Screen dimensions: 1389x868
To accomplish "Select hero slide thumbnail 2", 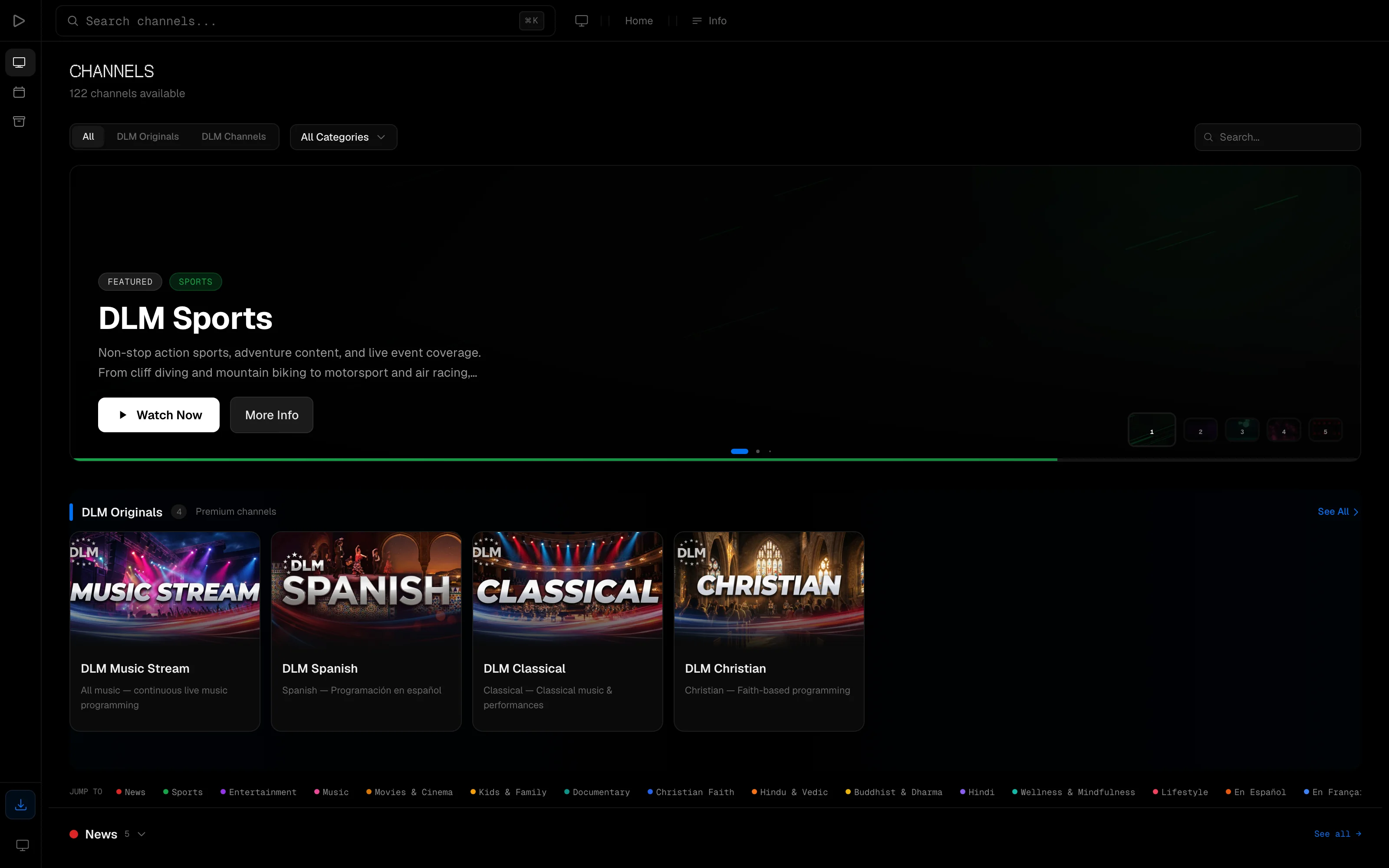I will (x=1200, y=430).
